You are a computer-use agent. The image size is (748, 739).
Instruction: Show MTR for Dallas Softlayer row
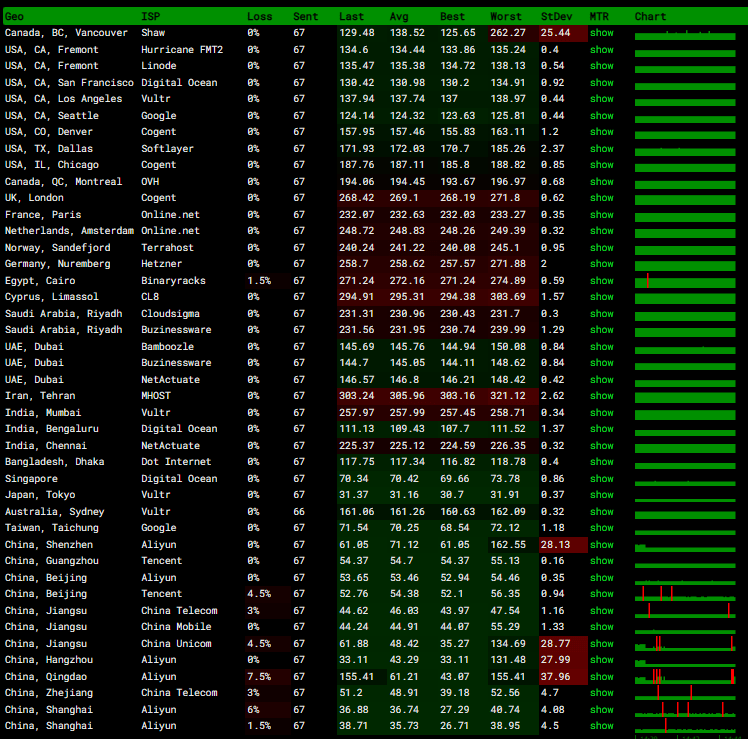coord(602,148)
